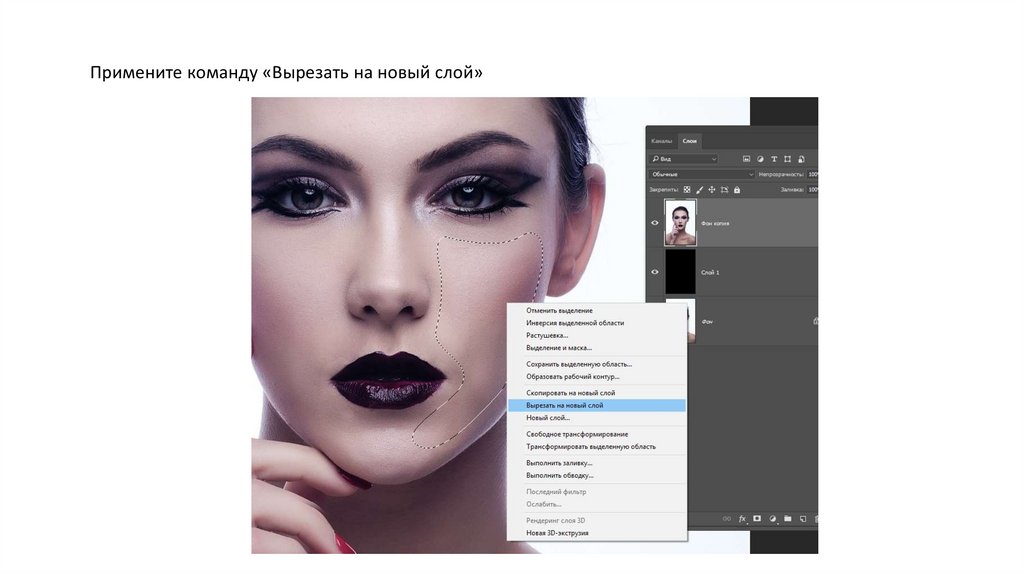Lock layer position move icon
Viewport: 1024px width, 574px height.
click(710, 189)
